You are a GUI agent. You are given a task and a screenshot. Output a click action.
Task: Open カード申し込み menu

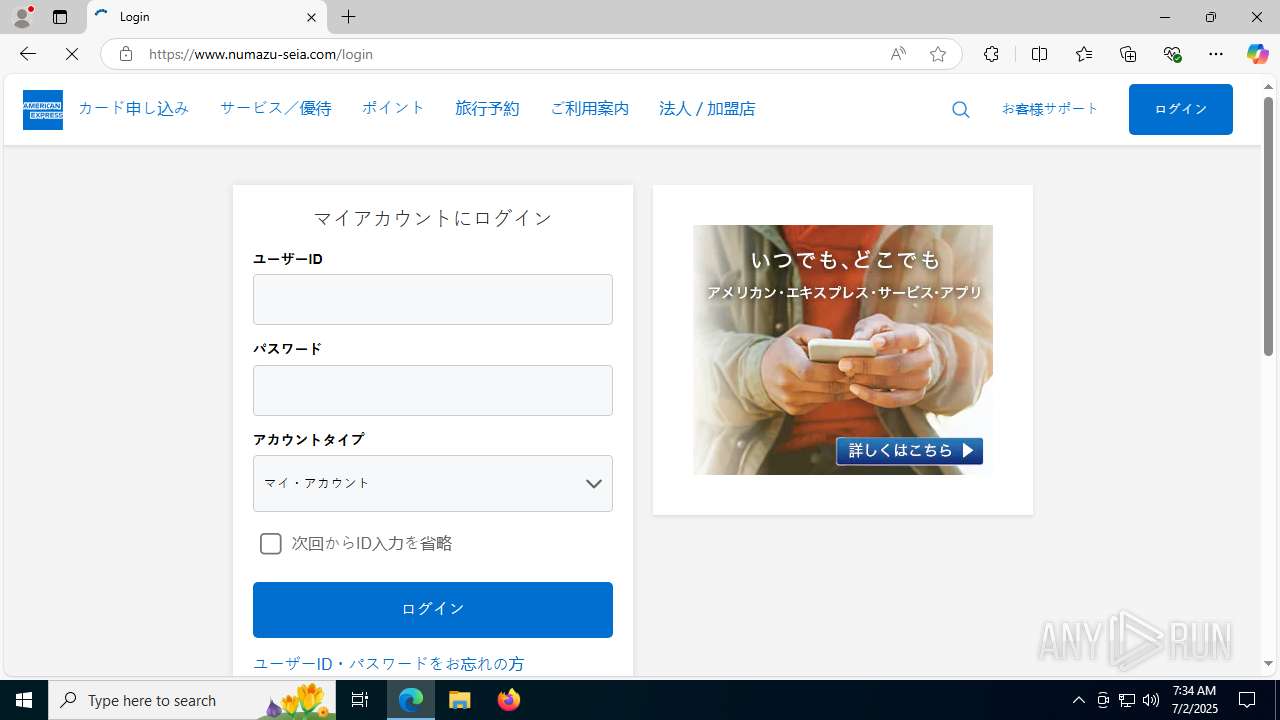pyautogui.click(x=133, y=108)
